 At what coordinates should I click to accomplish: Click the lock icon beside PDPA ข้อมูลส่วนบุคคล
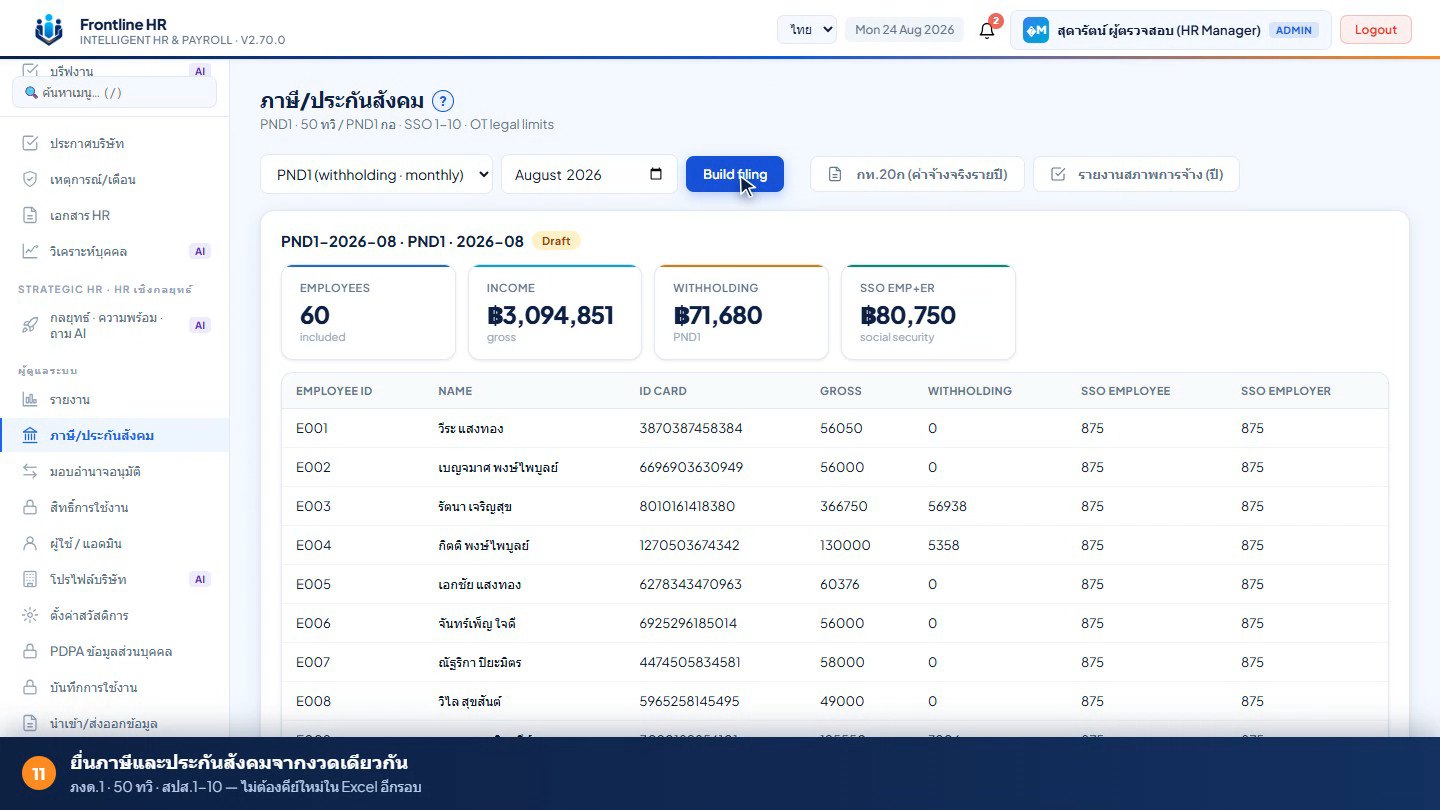[30, 651]
